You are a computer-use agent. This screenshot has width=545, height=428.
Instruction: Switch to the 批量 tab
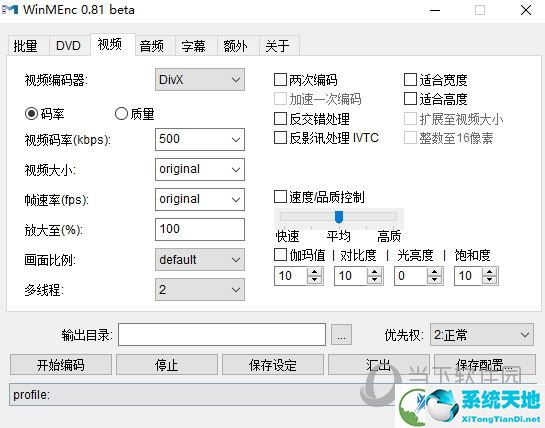[29, 46]
